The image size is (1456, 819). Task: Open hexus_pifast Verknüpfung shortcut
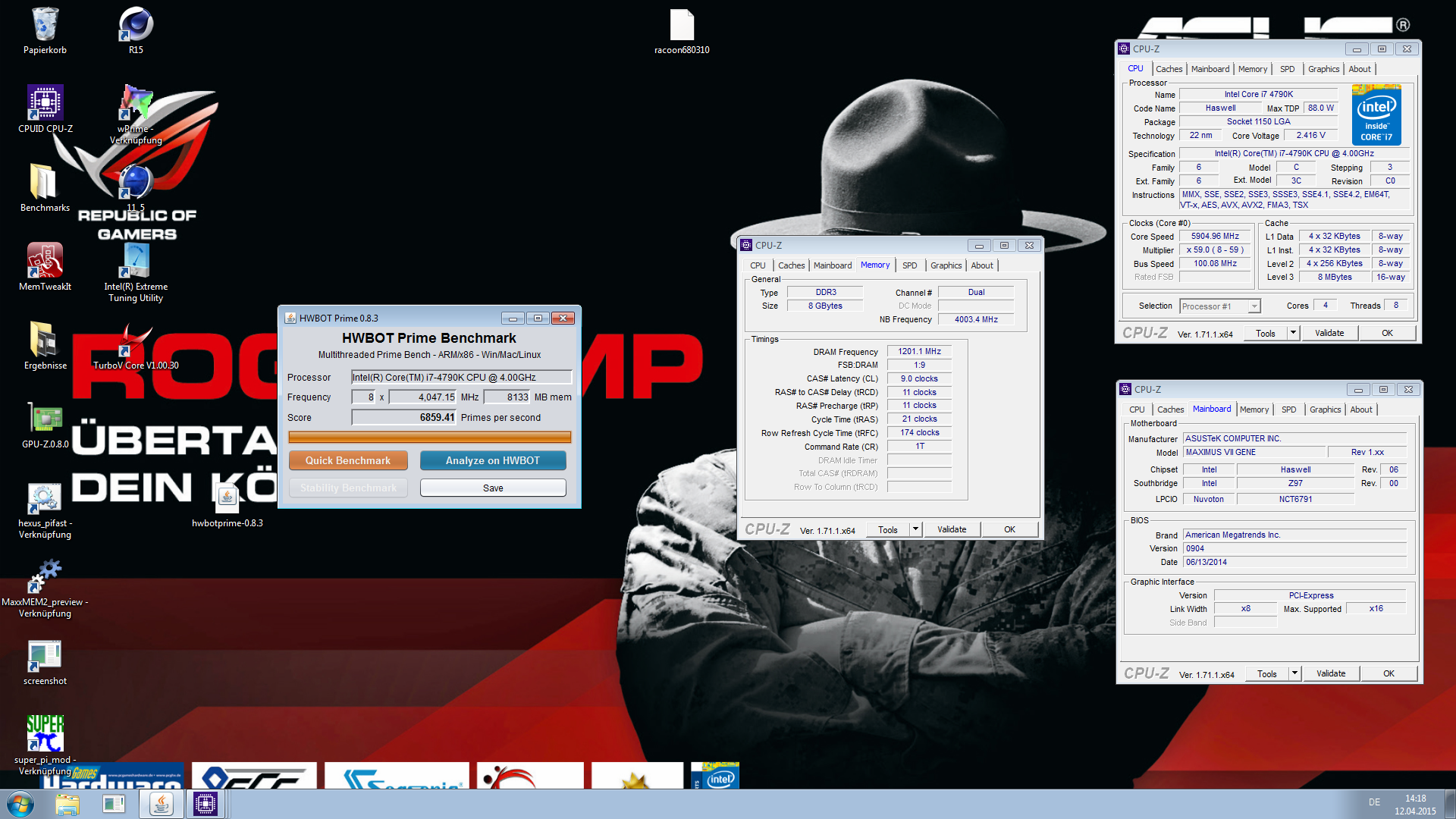(x=45, y=510)
